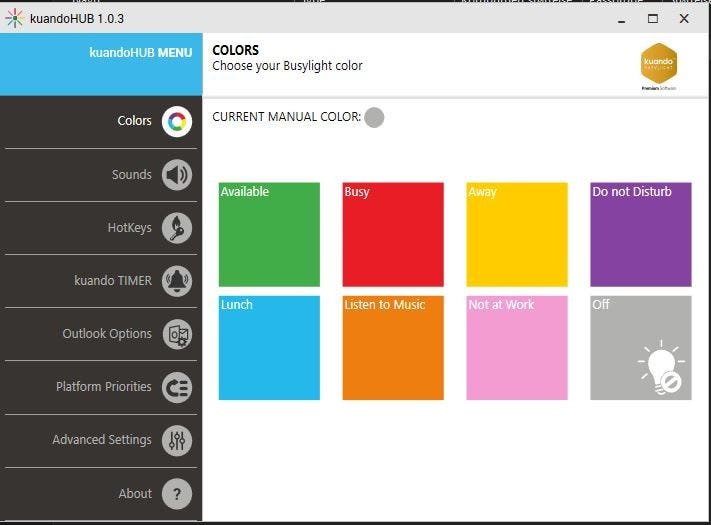This screenshot has height=525, width=711.
Task: Click the Advanced Settings sliders icon
Action: click(x=177, y=440)
